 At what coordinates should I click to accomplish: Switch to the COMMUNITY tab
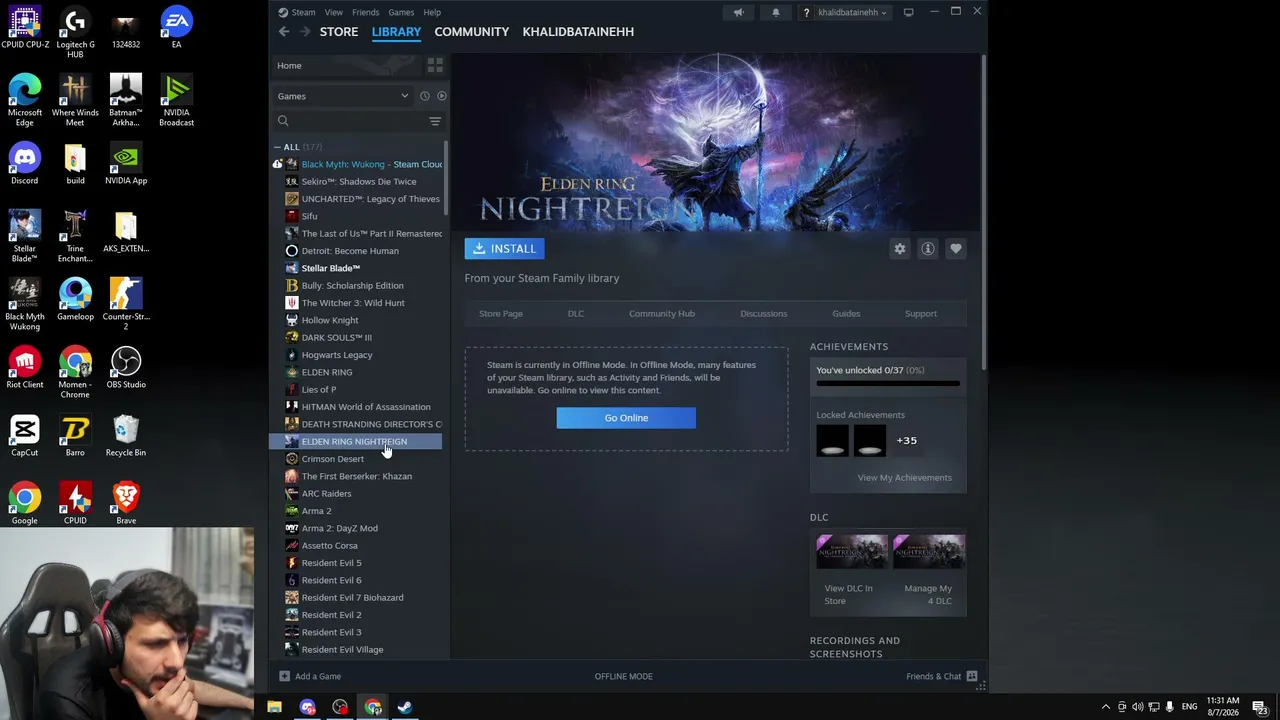[472, 32]
